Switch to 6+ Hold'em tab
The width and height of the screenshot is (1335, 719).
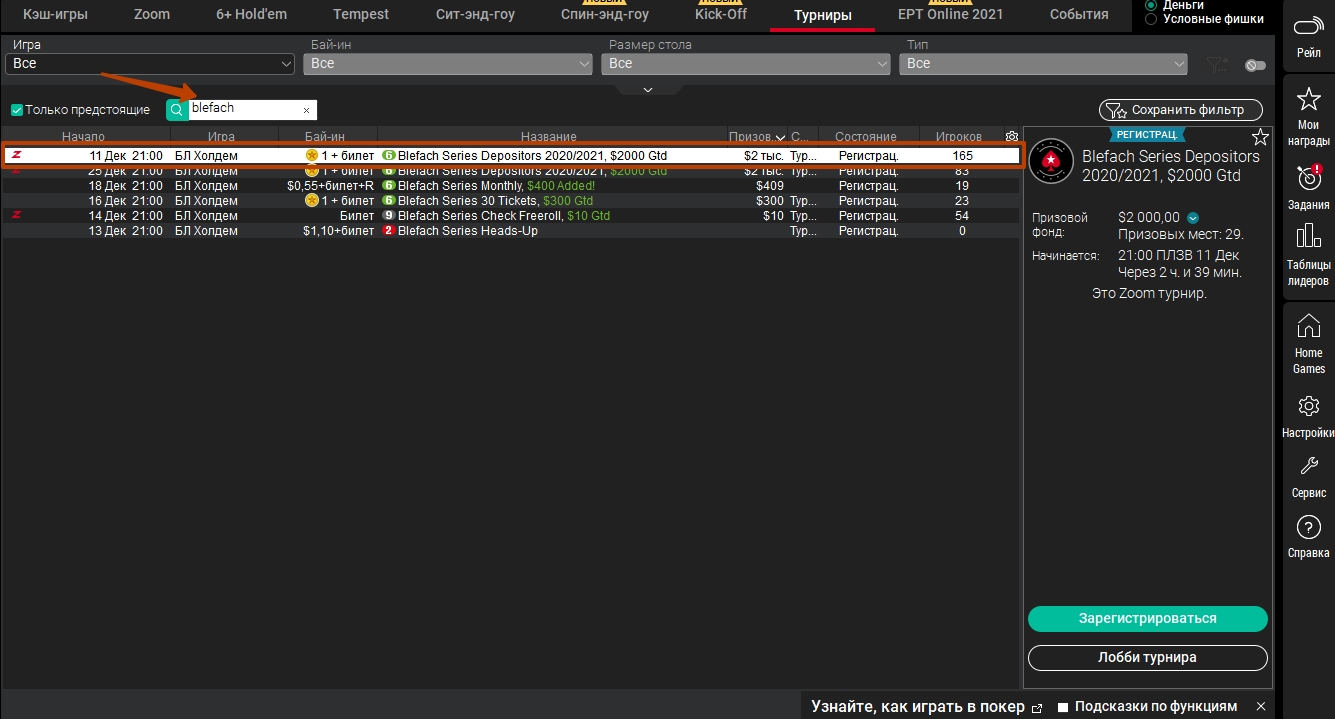[252, 14]
